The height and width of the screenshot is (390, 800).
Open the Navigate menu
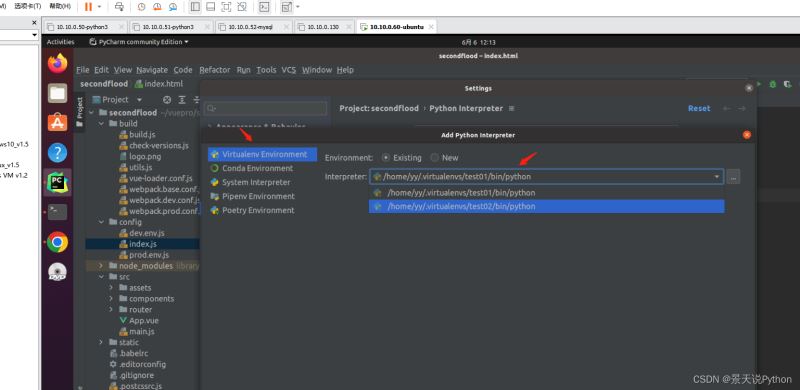pyautogui.click(x=152, y=70)
